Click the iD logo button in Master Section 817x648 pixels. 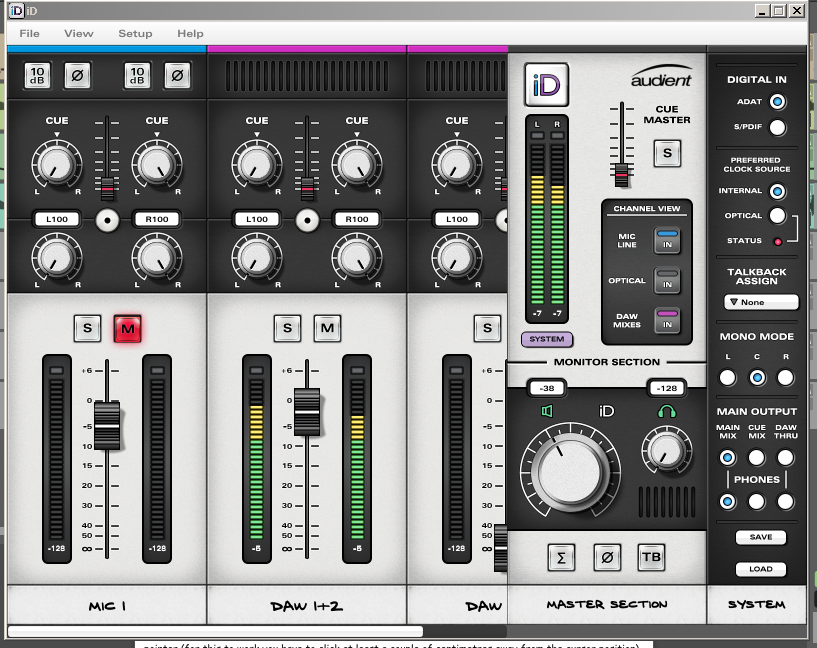pos(547,84)
